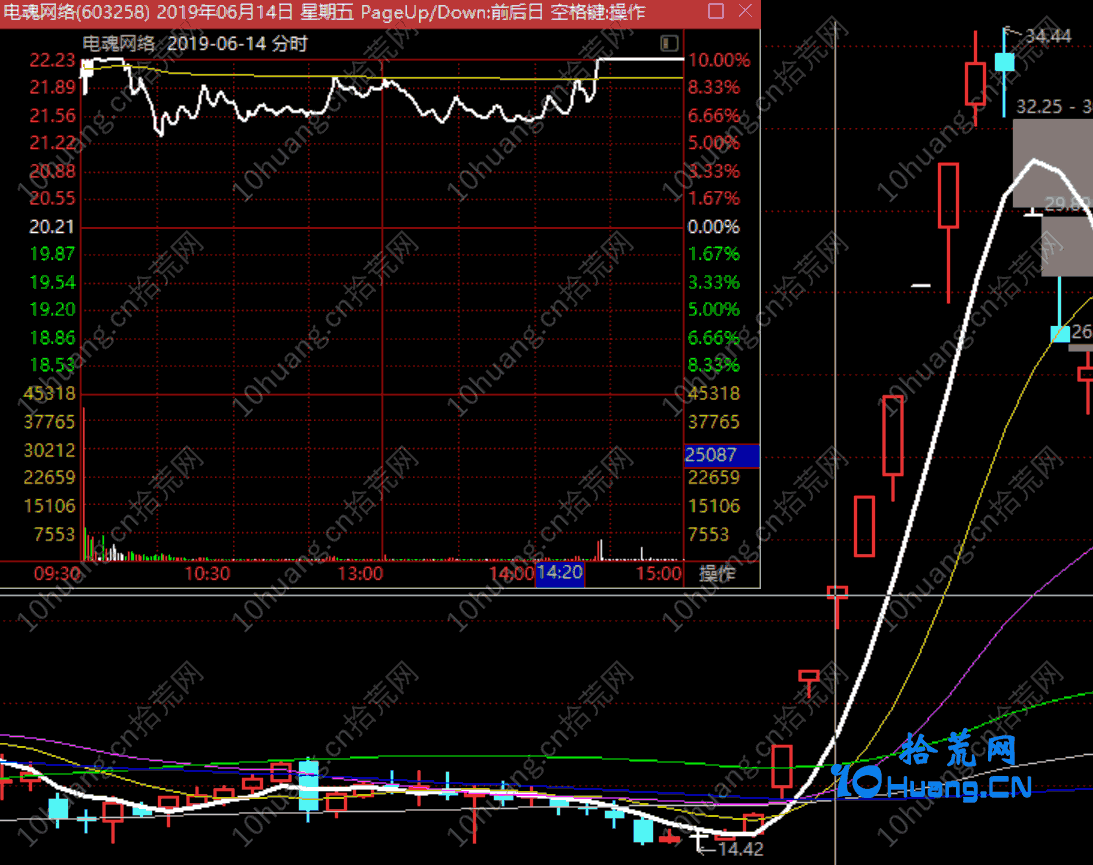
Task: Open the 操作 menu at the bottom right
Action: tap(717, 573)
